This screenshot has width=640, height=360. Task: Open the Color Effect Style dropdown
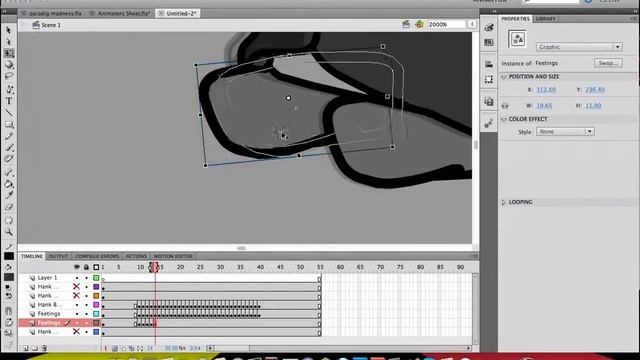pyautogui.click(x=565, y=131)
